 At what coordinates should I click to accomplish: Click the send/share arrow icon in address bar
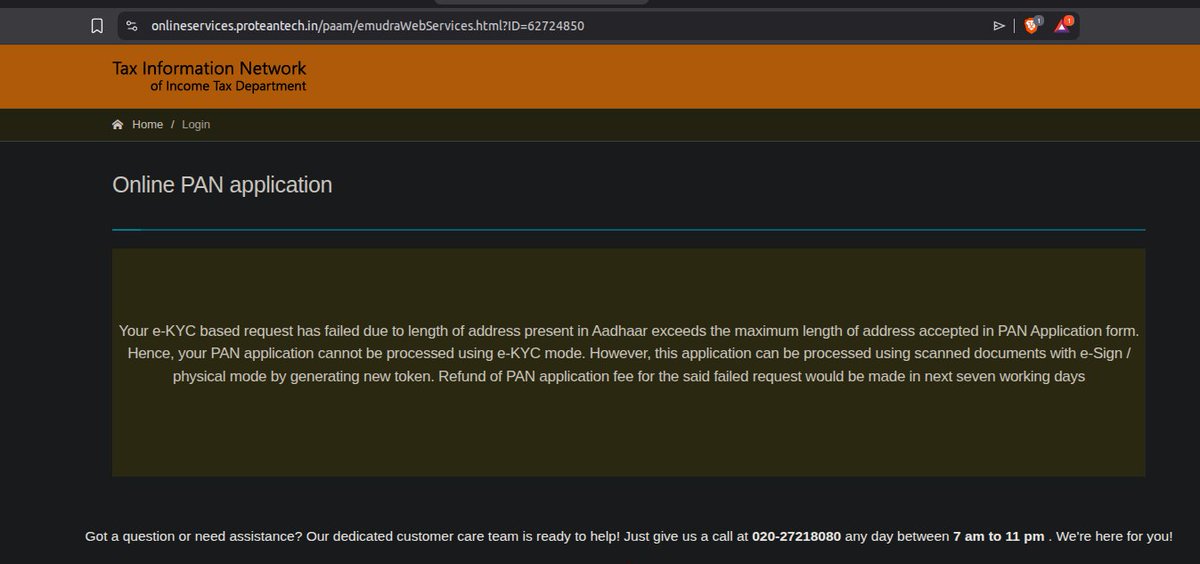[999, 26]
